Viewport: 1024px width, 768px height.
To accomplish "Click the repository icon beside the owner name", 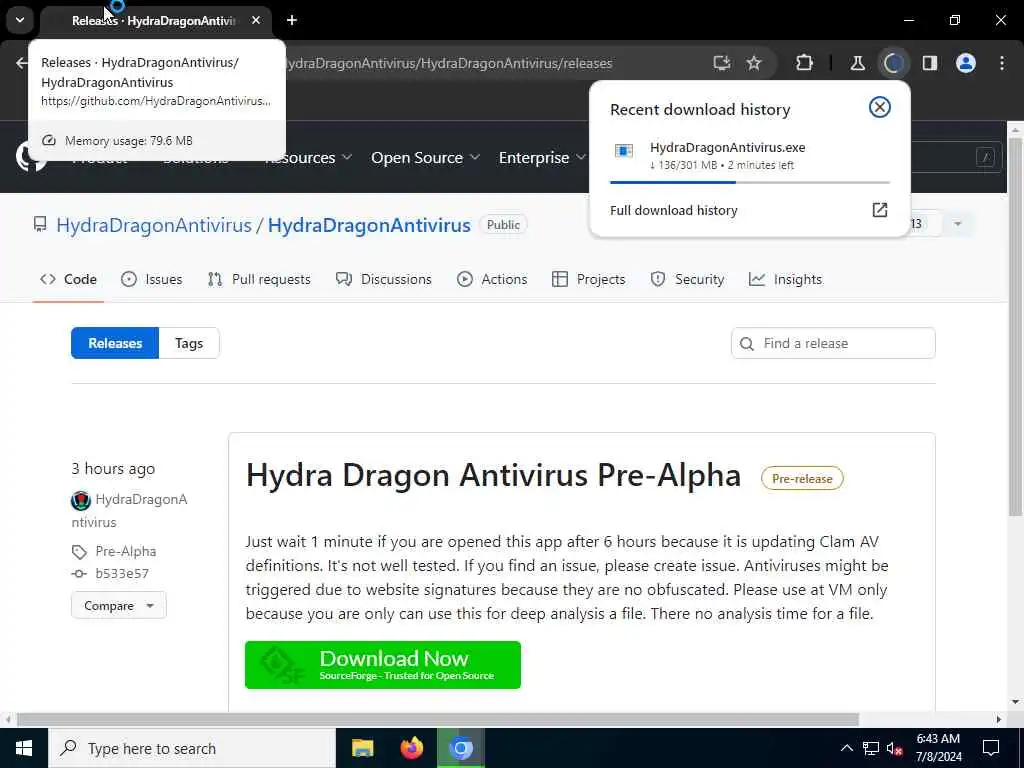I will [40, 225].
